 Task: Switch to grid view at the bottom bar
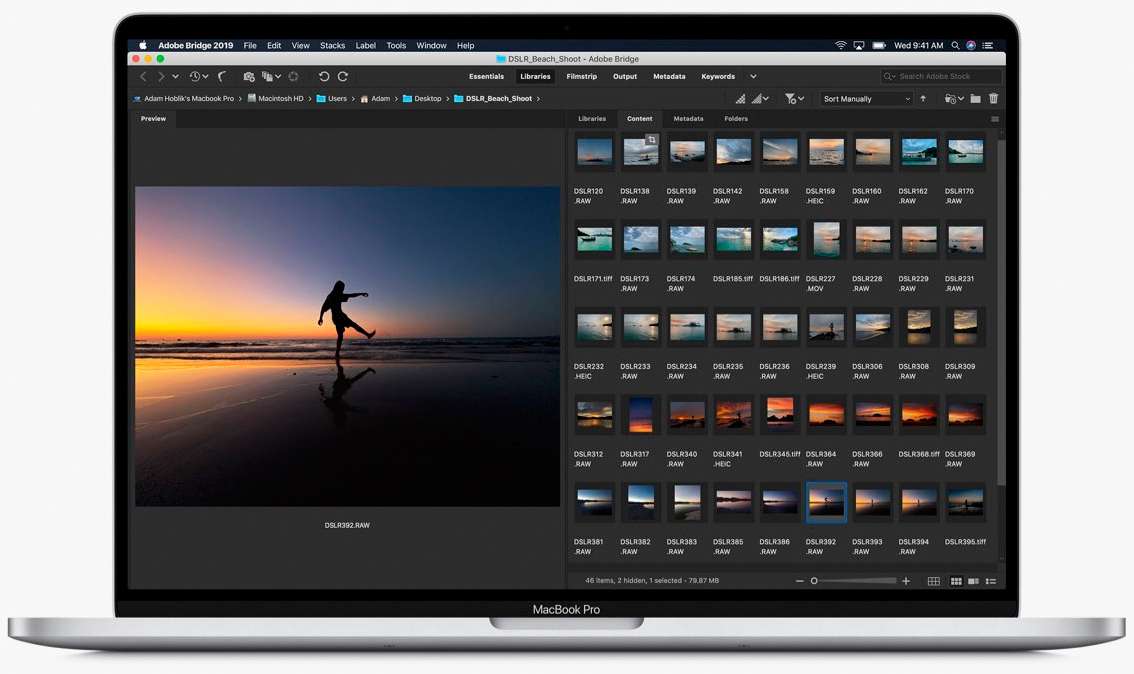tap(933, 580)
